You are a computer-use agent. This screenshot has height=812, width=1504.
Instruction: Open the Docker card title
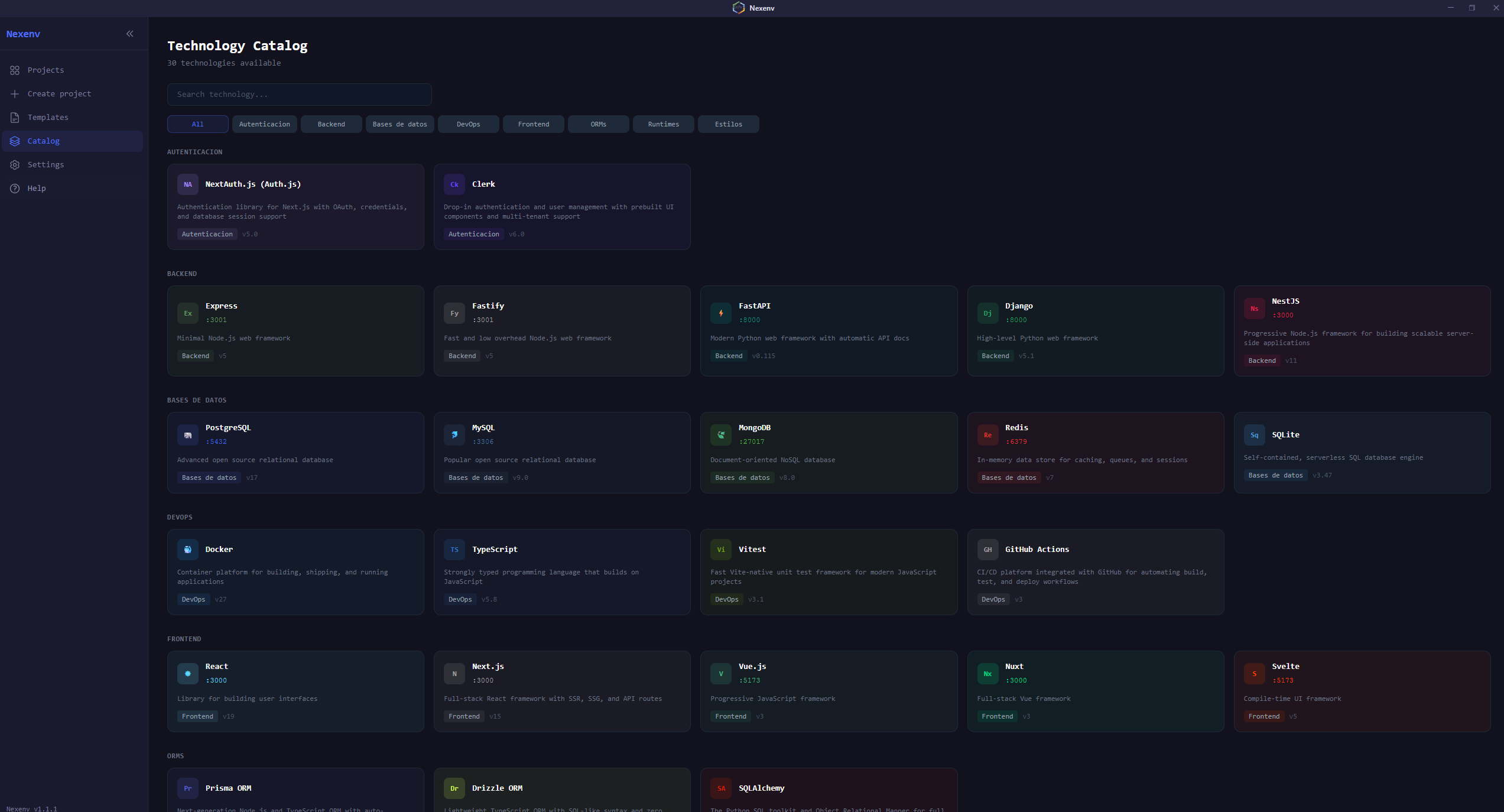[219, 550]
